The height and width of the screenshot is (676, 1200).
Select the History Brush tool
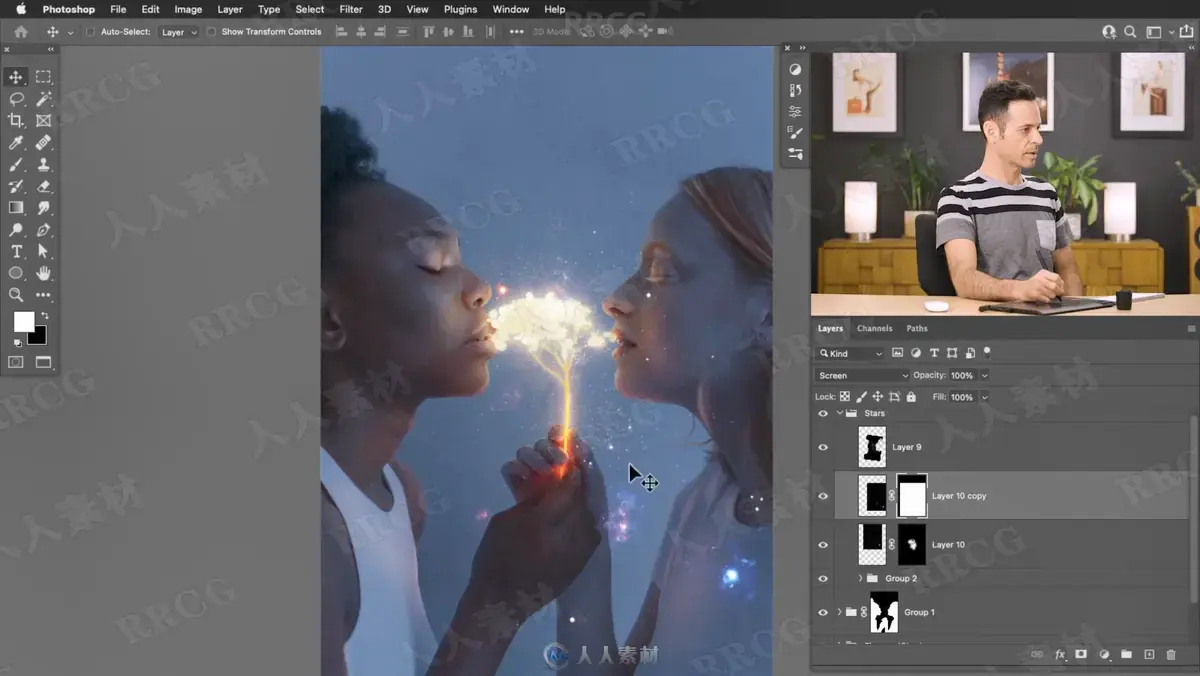[x=16, y=186]
